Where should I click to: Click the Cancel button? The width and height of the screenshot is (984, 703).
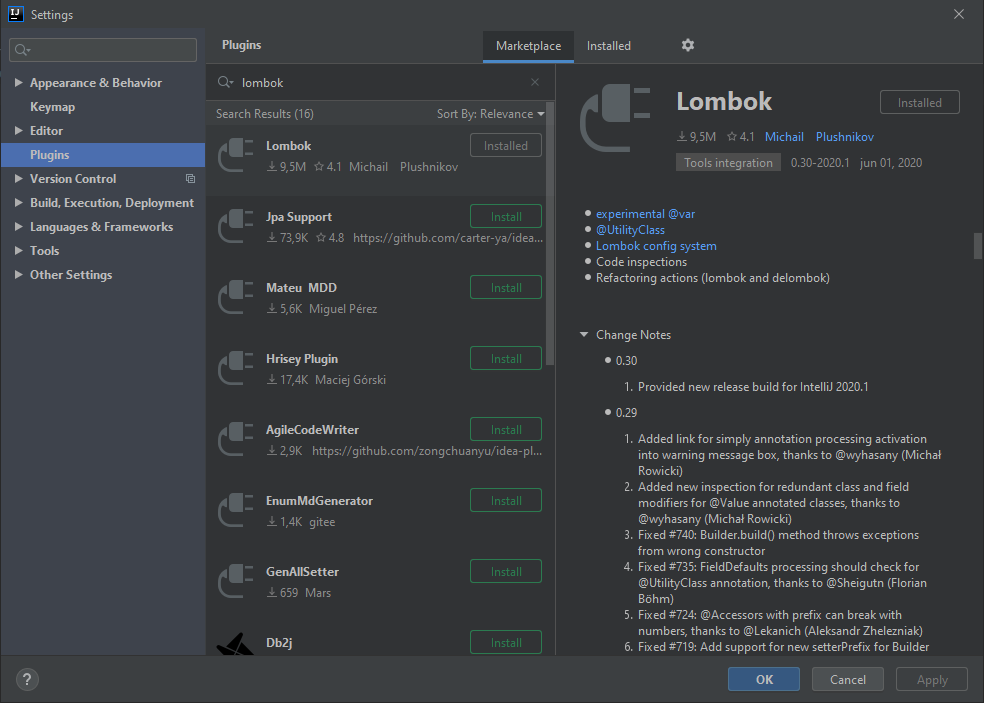click(848, 679)
